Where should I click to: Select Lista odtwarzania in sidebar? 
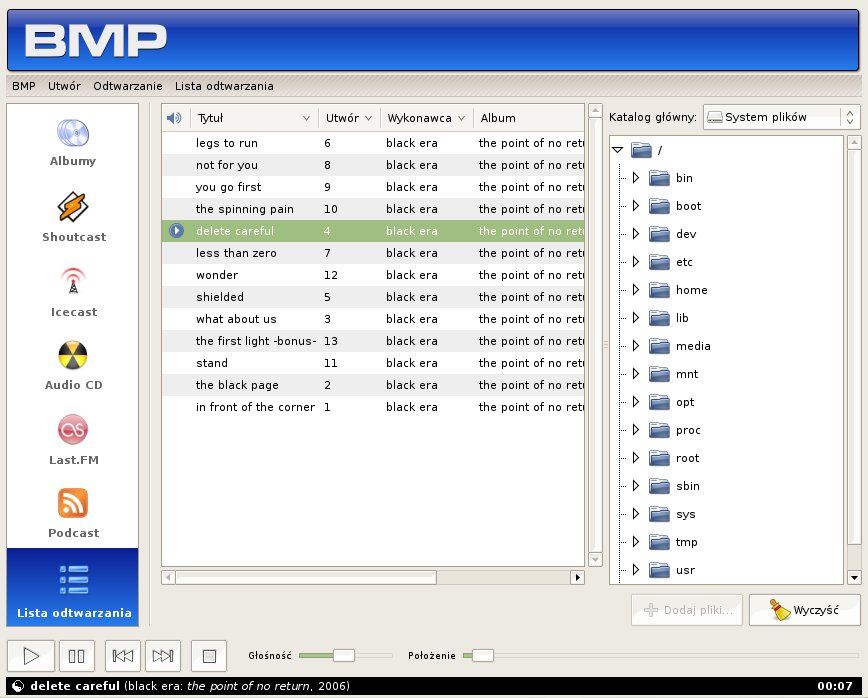pyautogui.click(x=73, y=587)
